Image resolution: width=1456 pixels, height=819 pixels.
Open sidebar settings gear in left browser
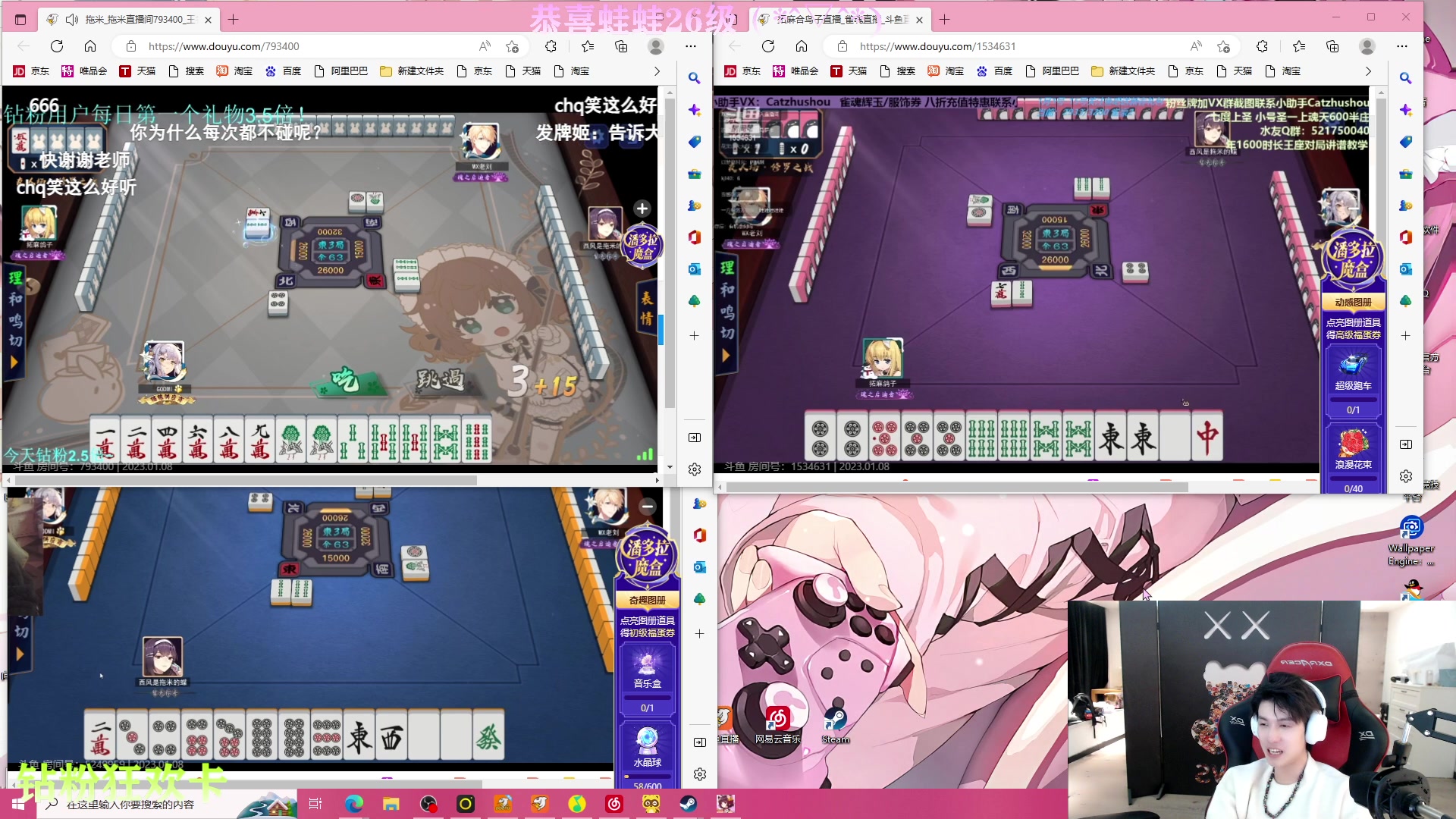click(694, 469)
